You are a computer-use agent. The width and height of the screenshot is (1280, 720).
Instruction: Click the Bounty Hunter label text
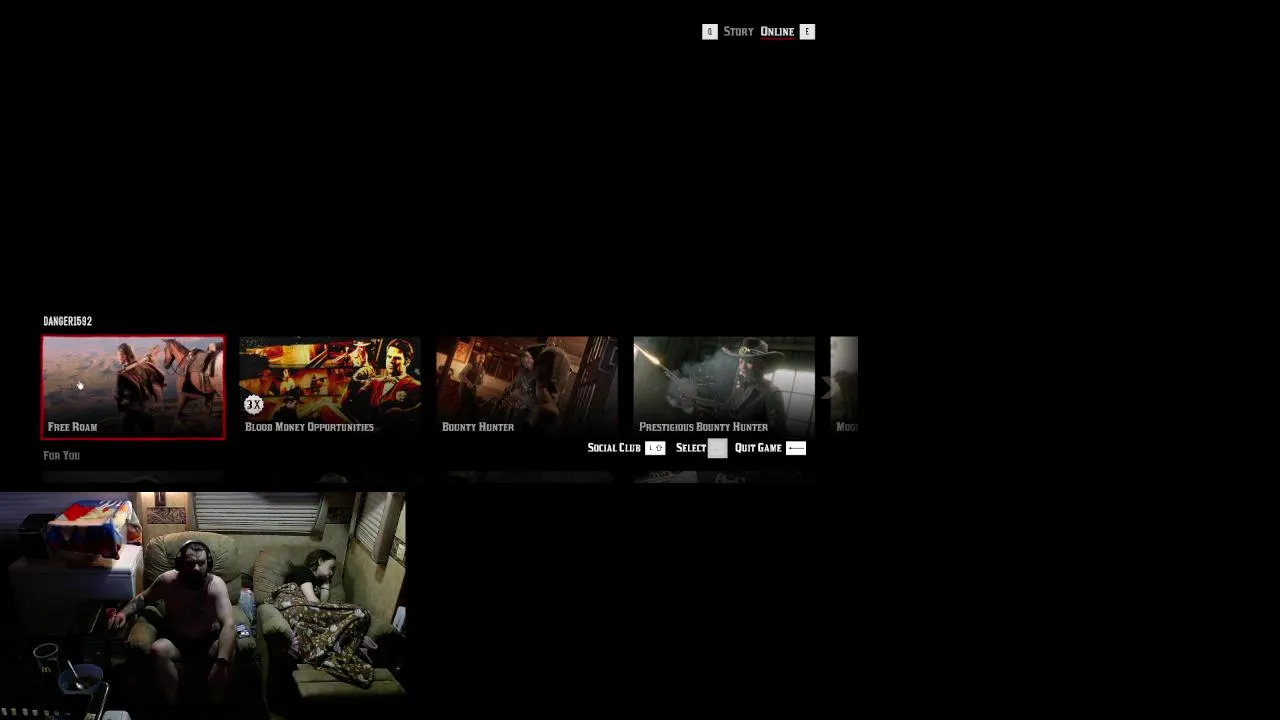(x=478, y=427)
